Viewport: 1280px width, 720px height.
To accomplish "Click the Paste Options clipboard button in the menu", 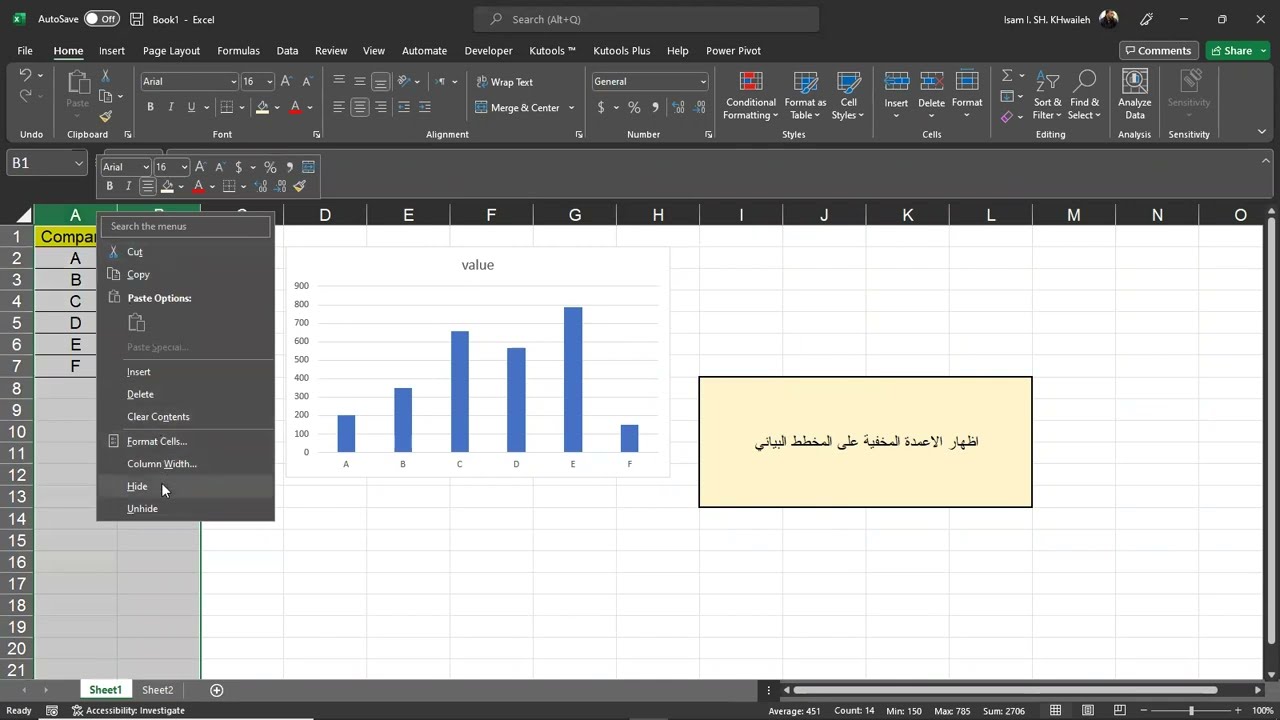I will 137,322.
